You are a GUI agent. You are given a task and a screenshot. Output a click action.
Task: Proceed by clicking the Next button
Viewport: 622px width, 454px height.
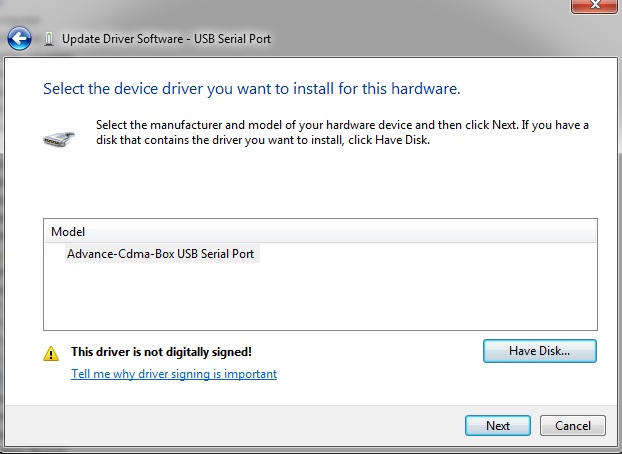pos(497,426)
